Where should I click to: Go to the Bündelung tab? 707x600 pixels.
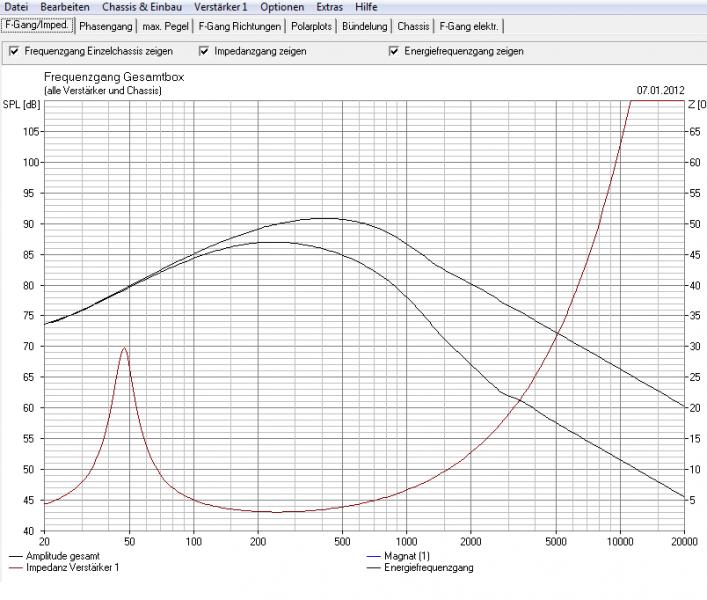tap(366, 26)
